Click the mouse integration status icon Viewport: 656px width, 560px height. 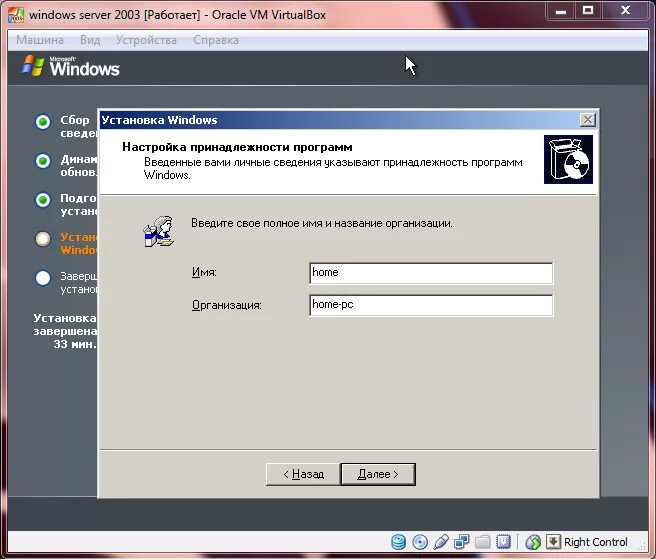click(x=533, y=542)
